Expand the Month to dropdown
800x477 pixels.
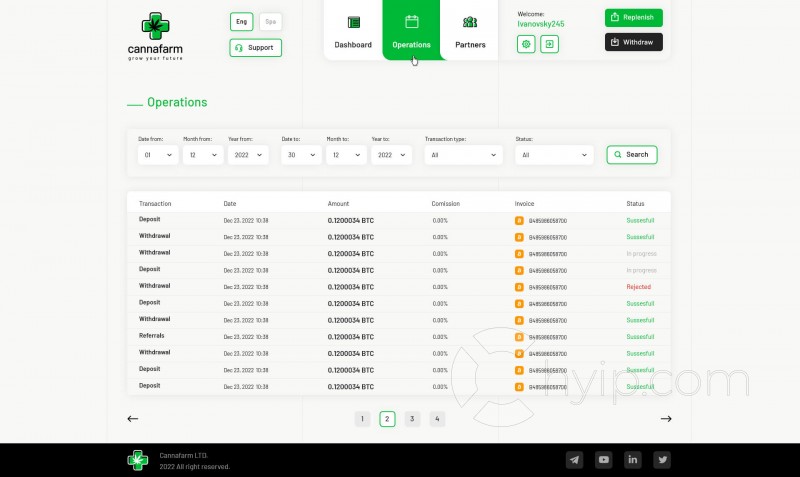(346, 155)
